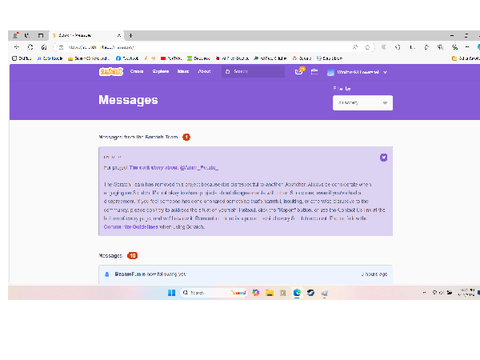Open the Other favorites folder

466,58
